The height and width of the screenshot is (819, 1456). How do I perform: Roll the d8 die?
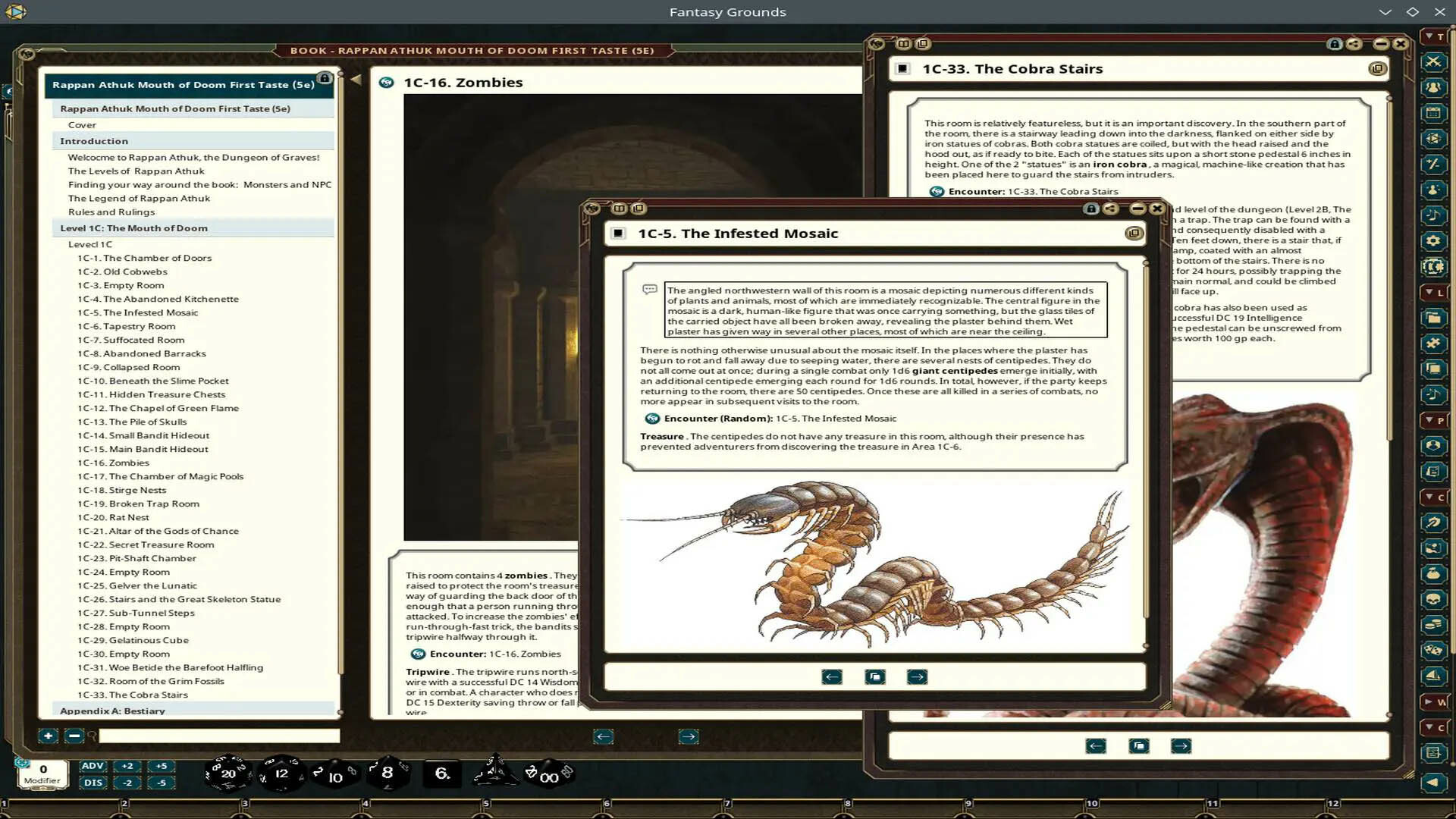tap(388, 773)
